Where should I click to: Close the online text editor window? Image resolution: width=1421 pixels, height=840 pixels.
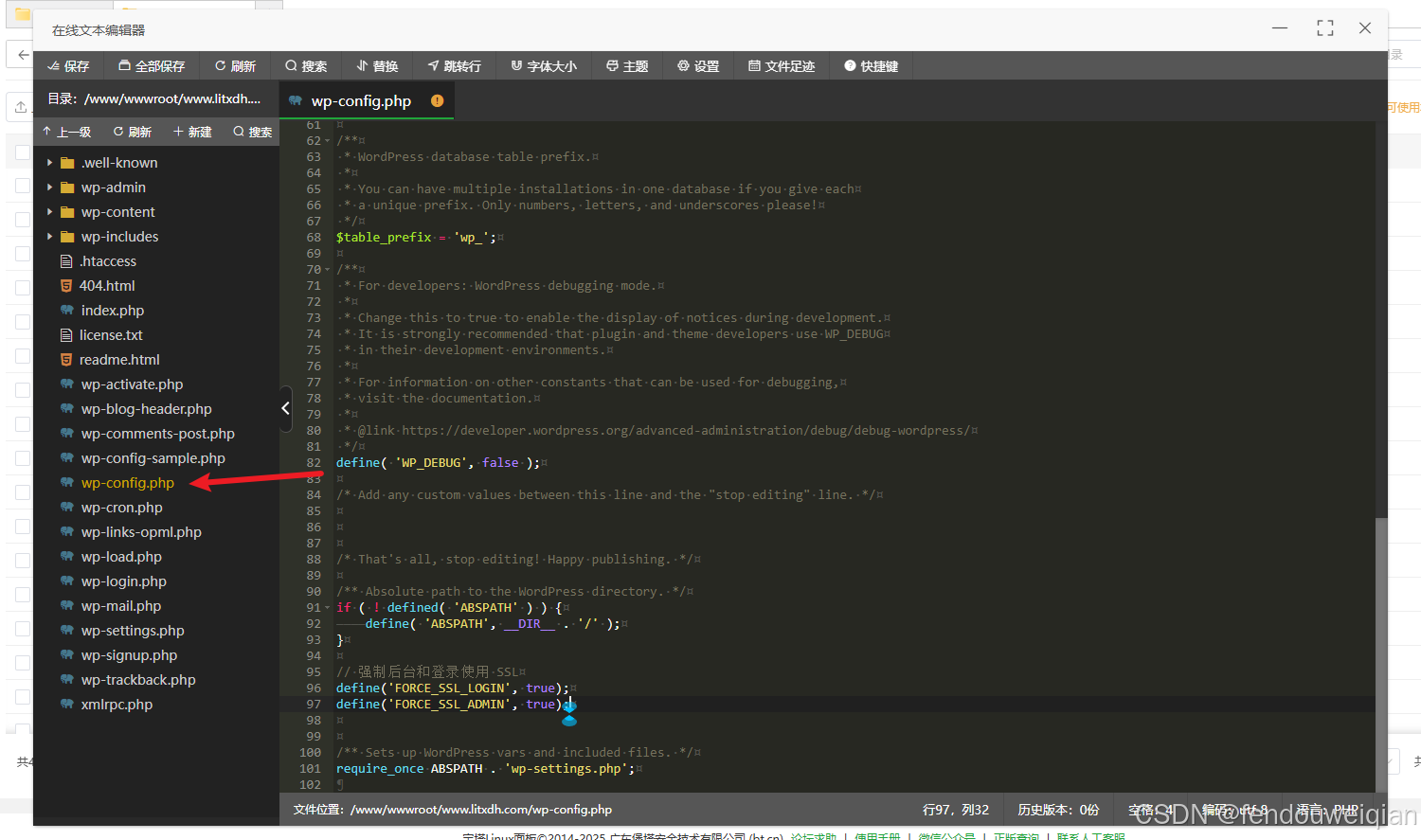point(1365,28)
